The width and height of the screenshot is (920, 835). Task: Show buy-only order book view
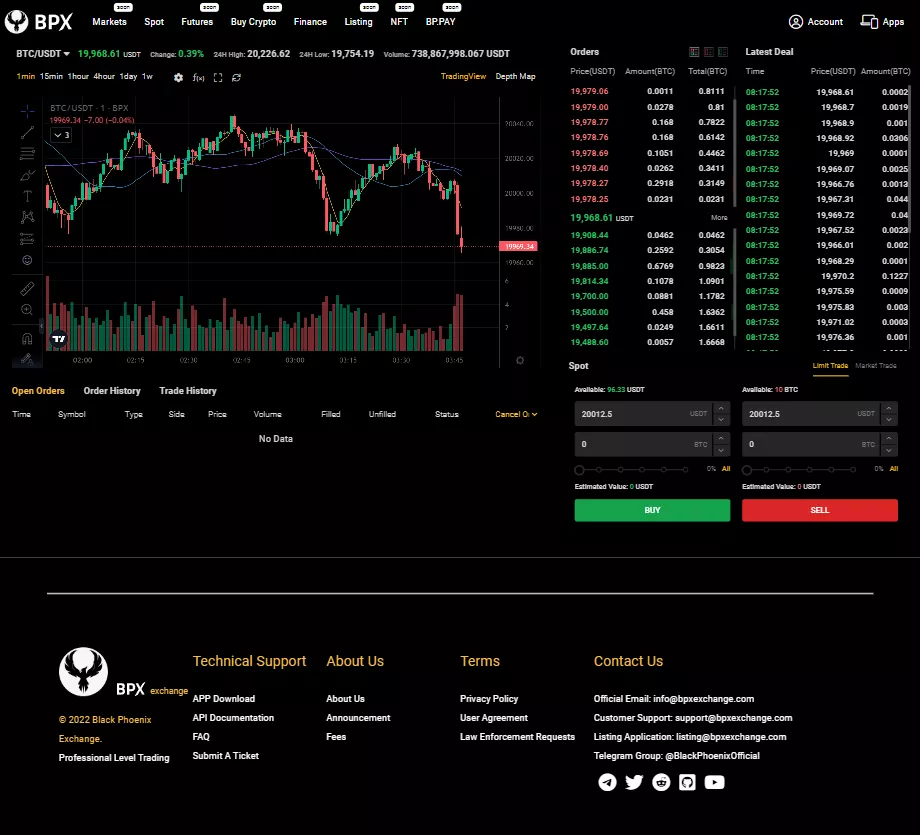[x=723, y=52]
